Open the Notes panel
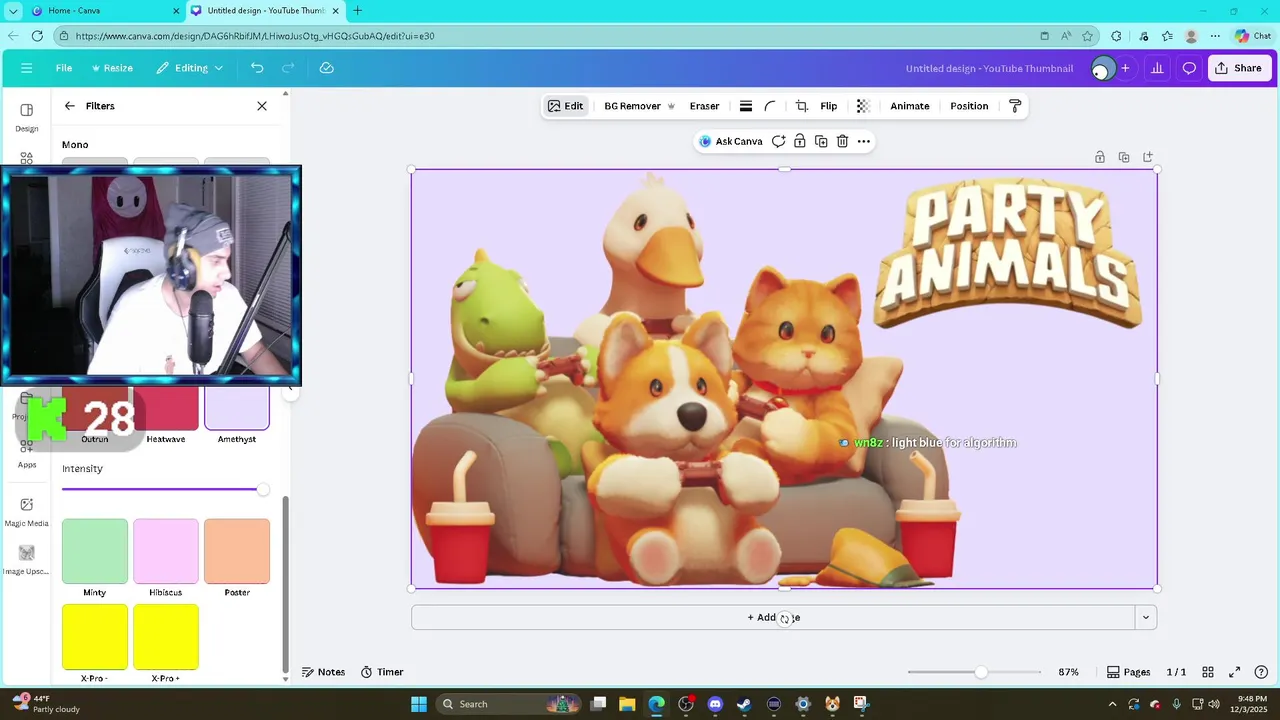1280x720 pixels. pos(323,672)
